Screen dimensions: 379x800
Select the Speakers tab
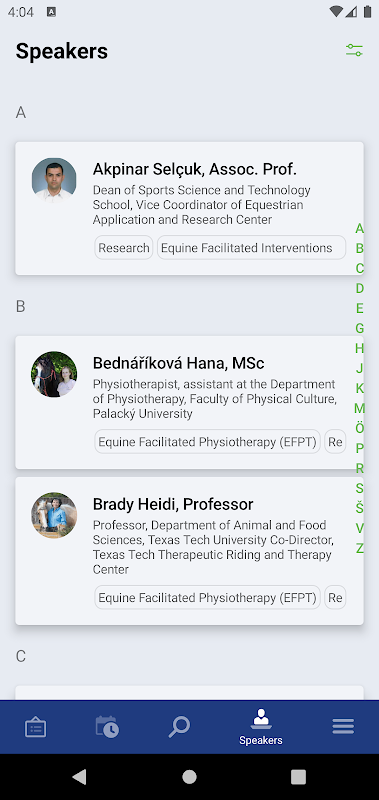261,727
